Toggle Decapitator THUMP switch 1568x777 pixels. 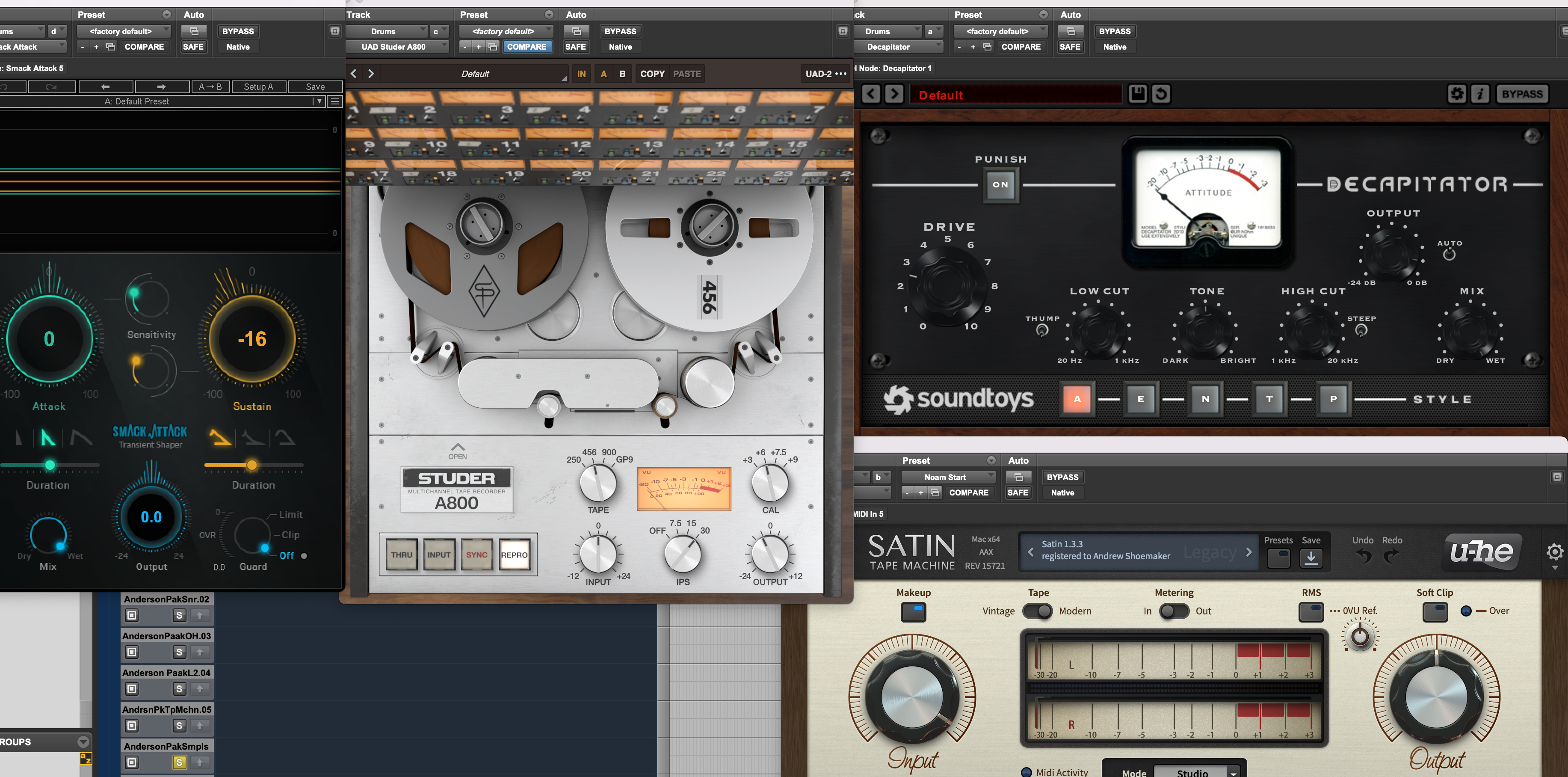(x=1042, y=330)
